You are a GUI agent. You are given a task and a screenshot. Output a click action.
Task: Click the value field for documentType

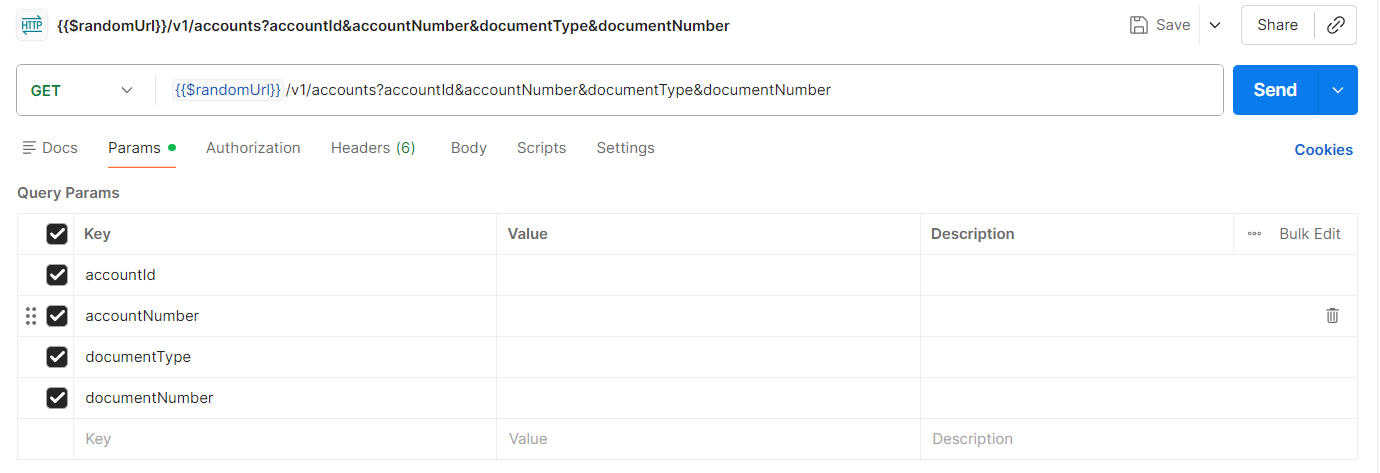(708, 357)
